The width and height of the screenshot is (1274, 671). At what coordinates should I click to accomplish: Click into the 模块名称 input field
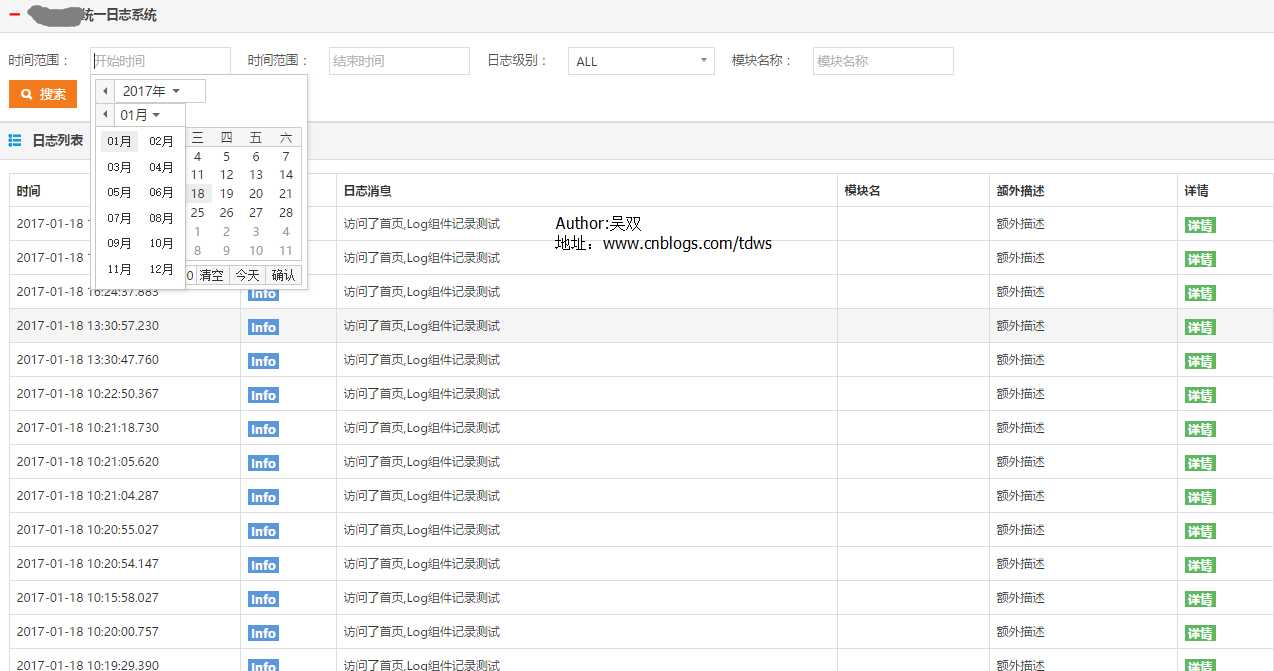[x=883, y=61]
